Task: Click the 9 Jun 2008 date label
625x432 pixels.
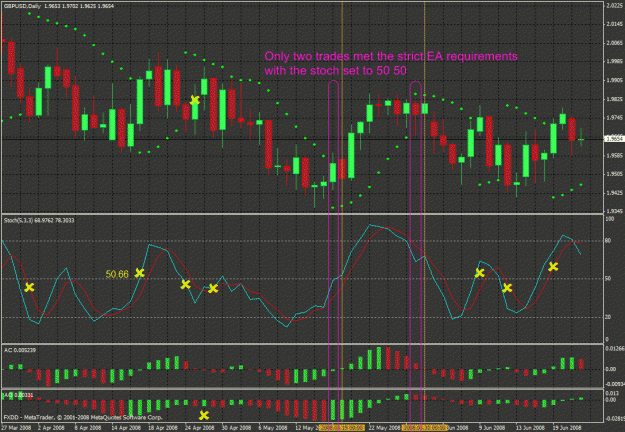Action: 493,428
